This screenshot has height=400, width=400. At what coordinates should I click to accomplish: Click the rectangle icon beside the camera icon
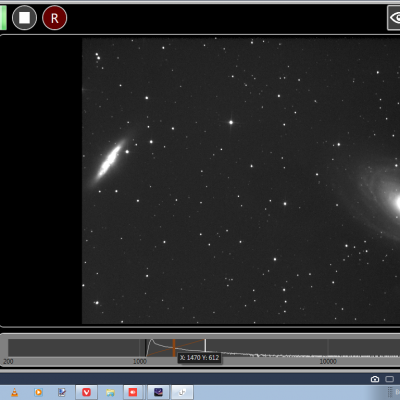(389, 379)
